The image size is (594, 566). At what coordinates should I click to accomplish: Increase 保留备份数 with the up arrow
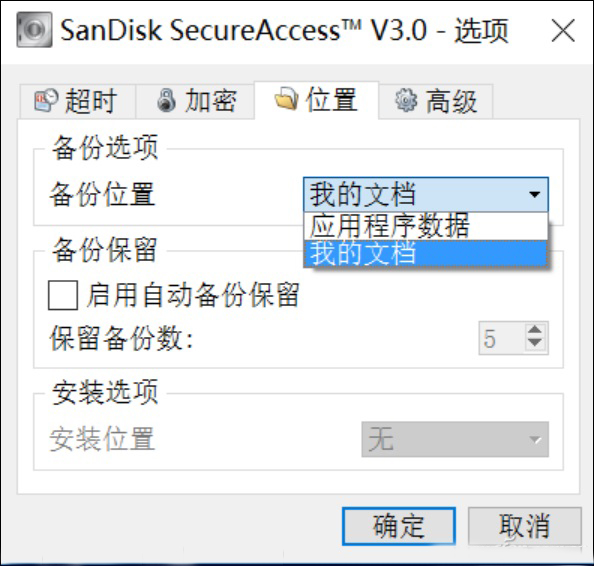tap(535, 330)
